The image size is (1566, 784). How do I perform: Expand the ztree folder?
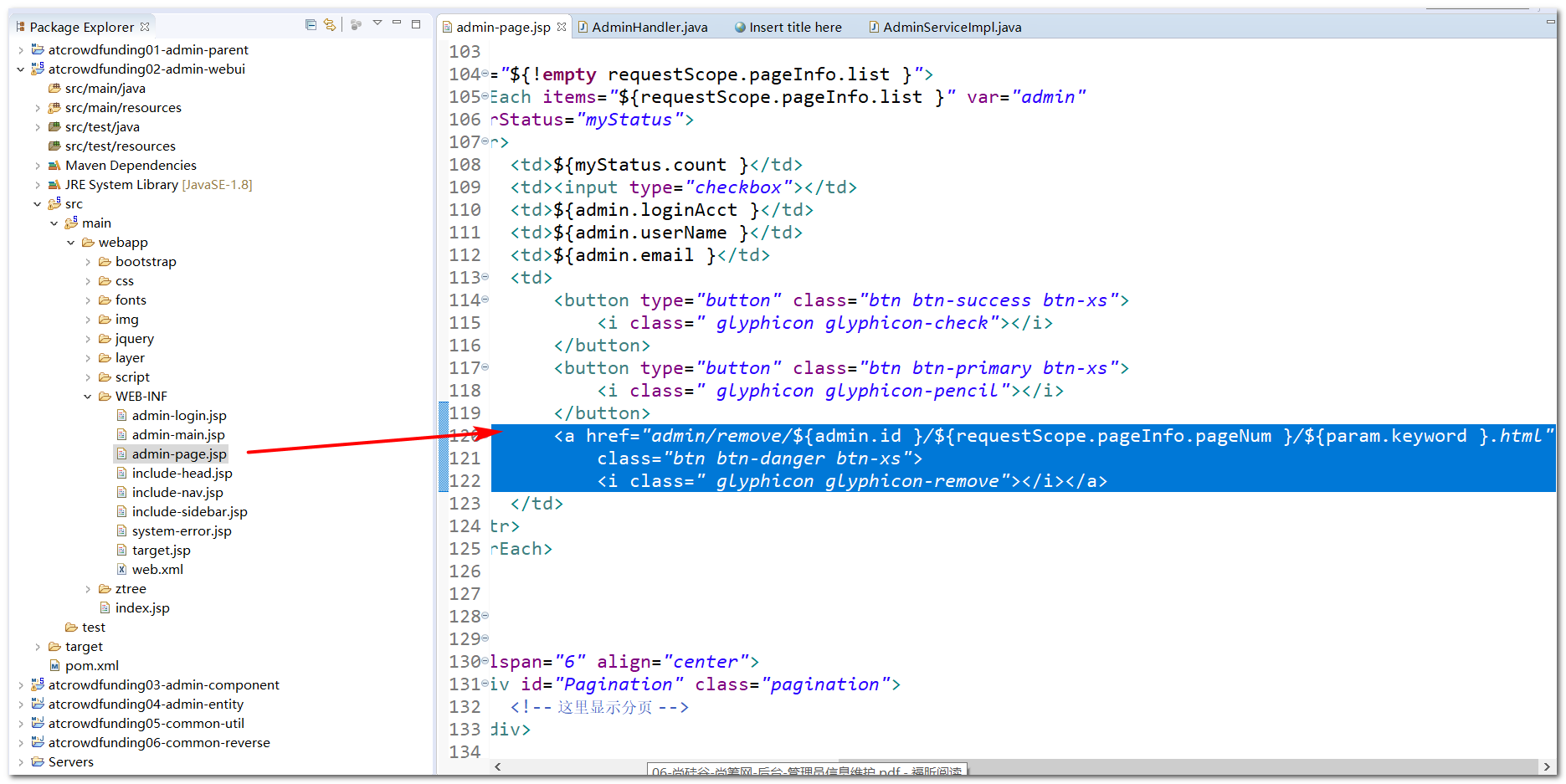(x=88, y=589)
